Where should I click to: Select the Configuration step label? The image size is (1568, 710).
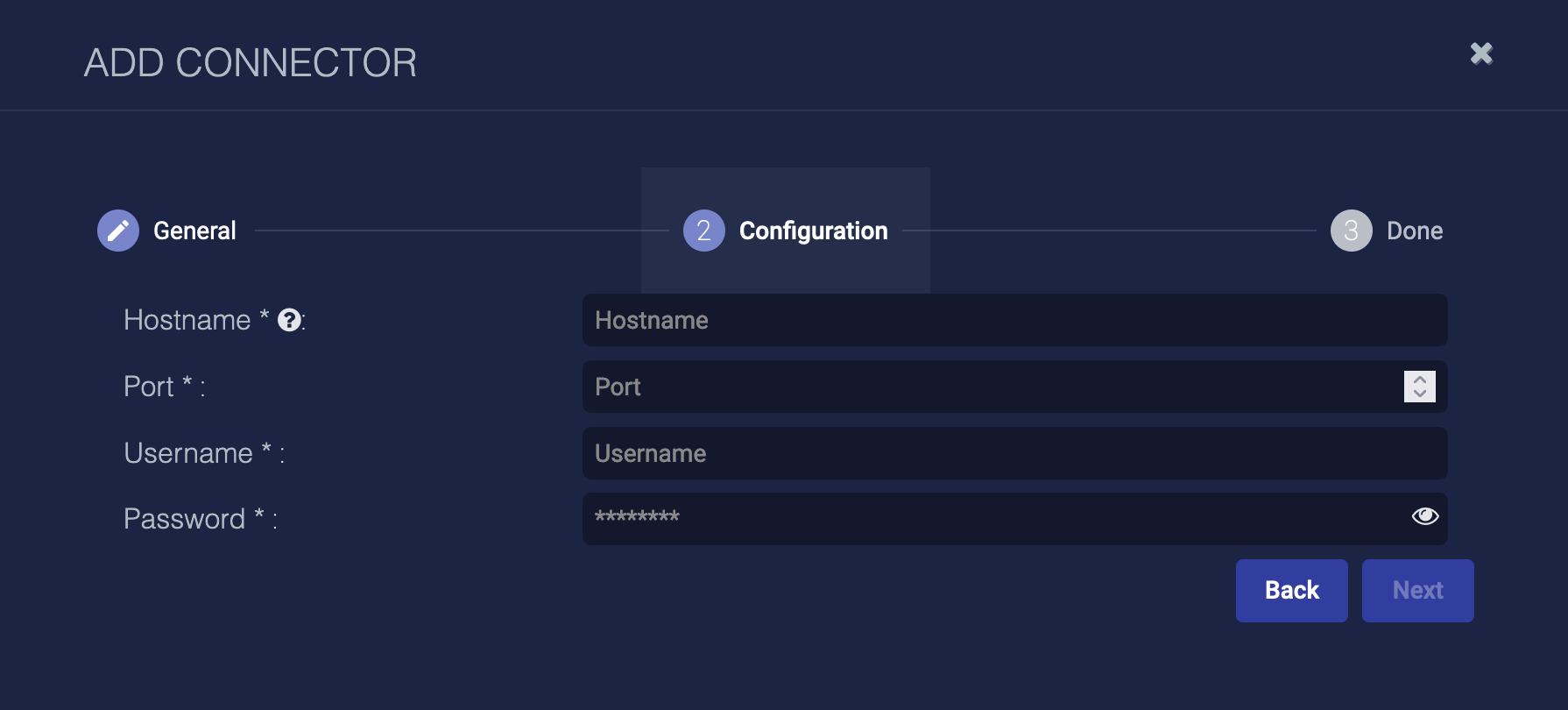point(813,231)
